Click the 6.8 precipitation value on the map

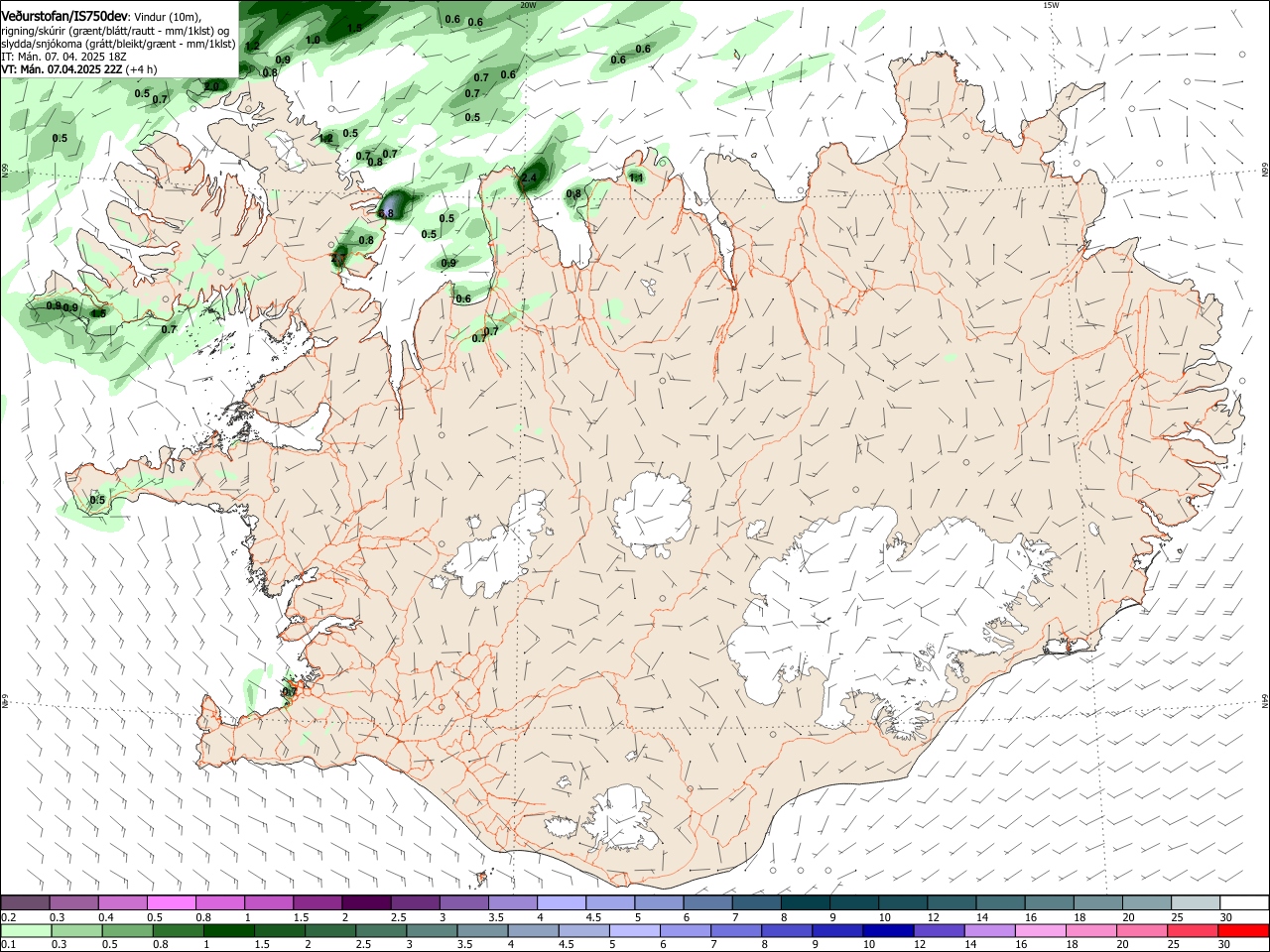point(387,213)
